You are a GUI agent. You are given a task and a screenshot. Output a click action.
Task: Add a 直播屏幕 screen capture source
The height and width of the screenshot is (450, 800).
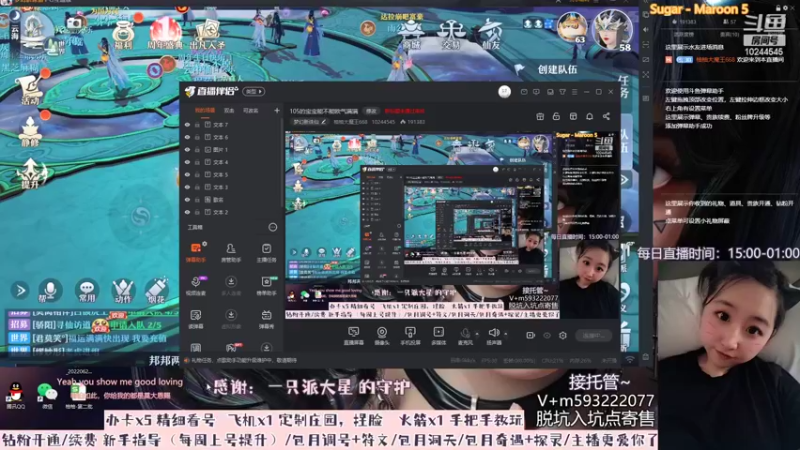pyautogui.click(x=354, y=336)
